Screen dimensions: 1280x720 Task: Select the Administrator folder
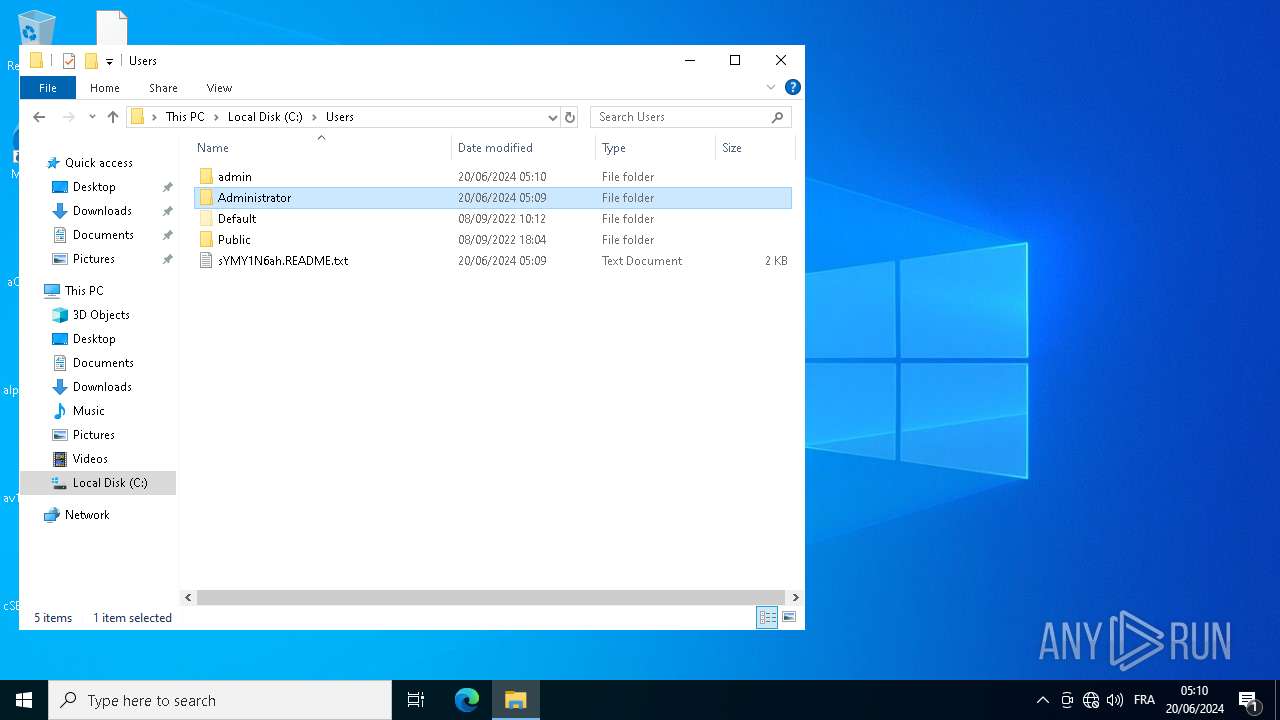(493, 198)
